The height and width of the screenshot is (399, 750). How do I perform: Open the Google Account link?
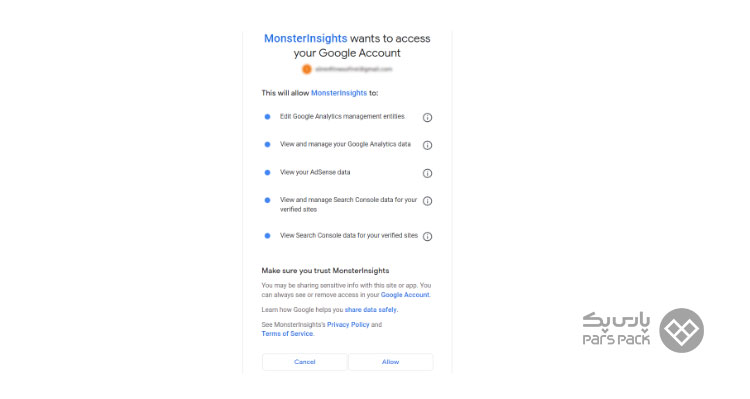click(x=405, y=295)
